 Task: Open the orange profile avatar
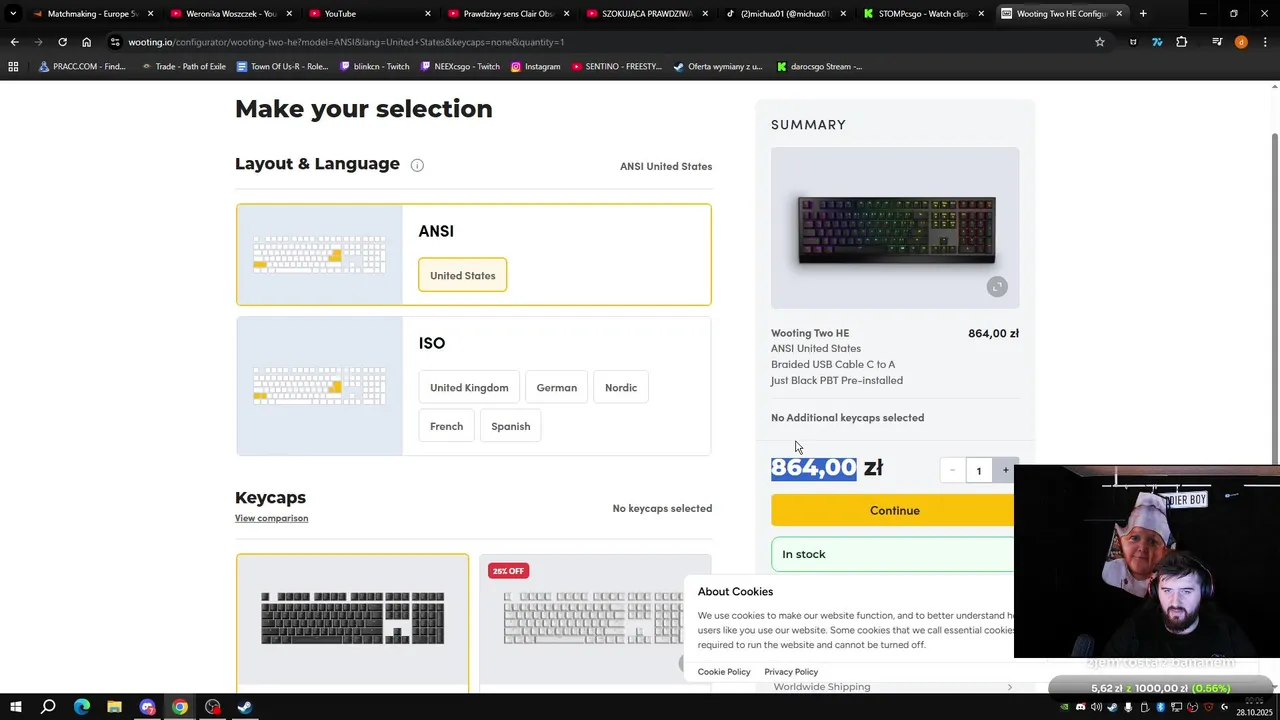(1241, 42)
